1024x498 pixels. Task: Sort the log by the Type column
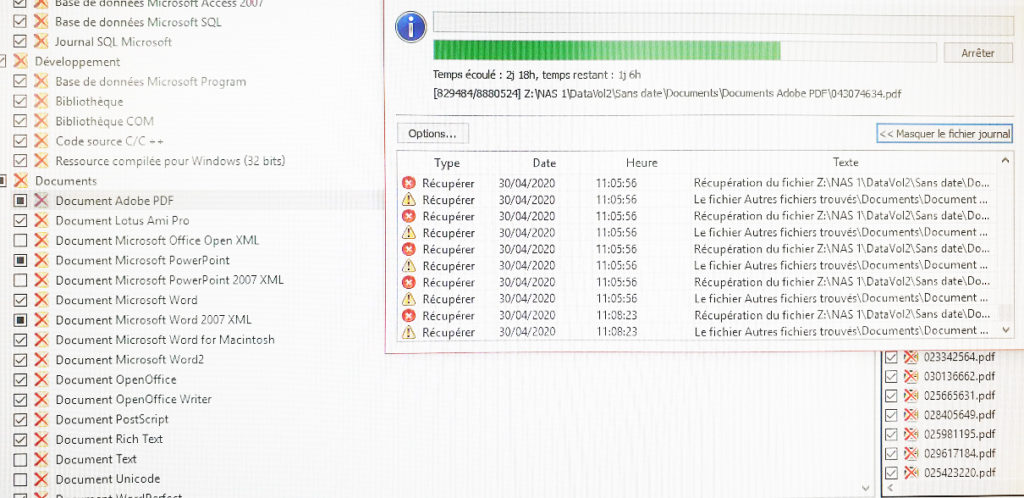click(x=447, y=163)
